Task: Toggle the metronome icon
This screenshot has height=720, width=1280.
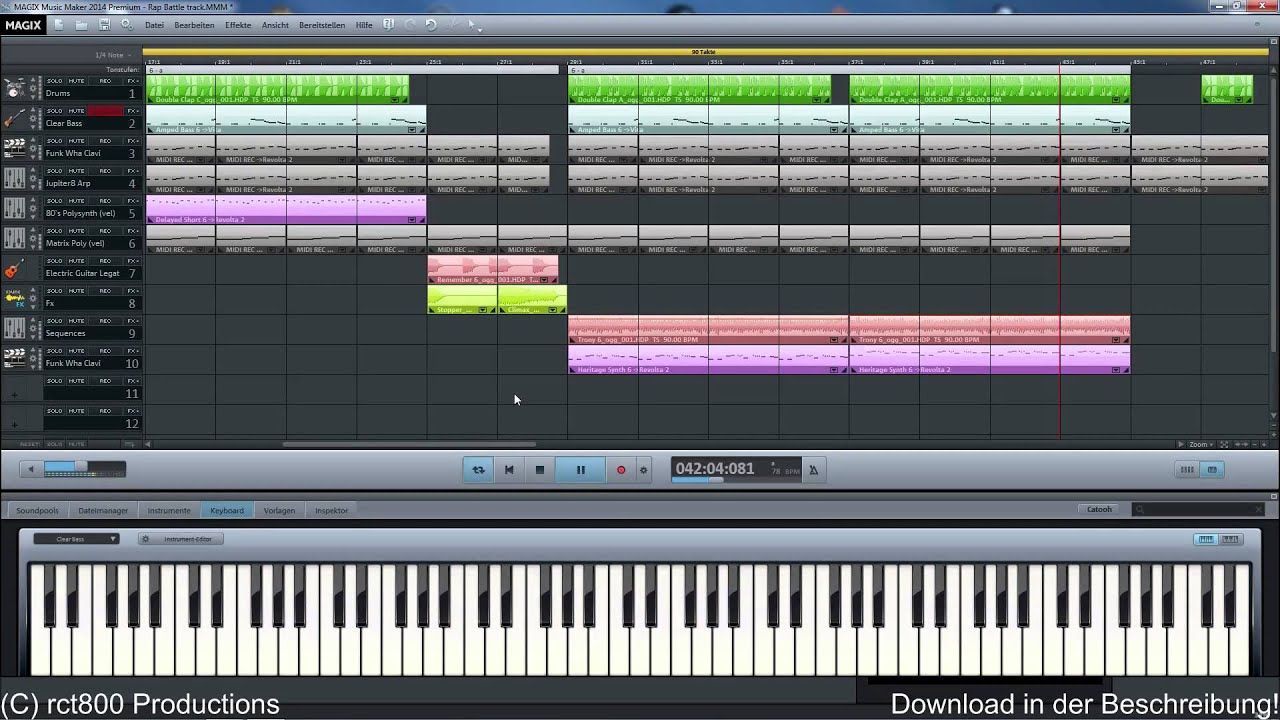Action: [x=813, y=470]
